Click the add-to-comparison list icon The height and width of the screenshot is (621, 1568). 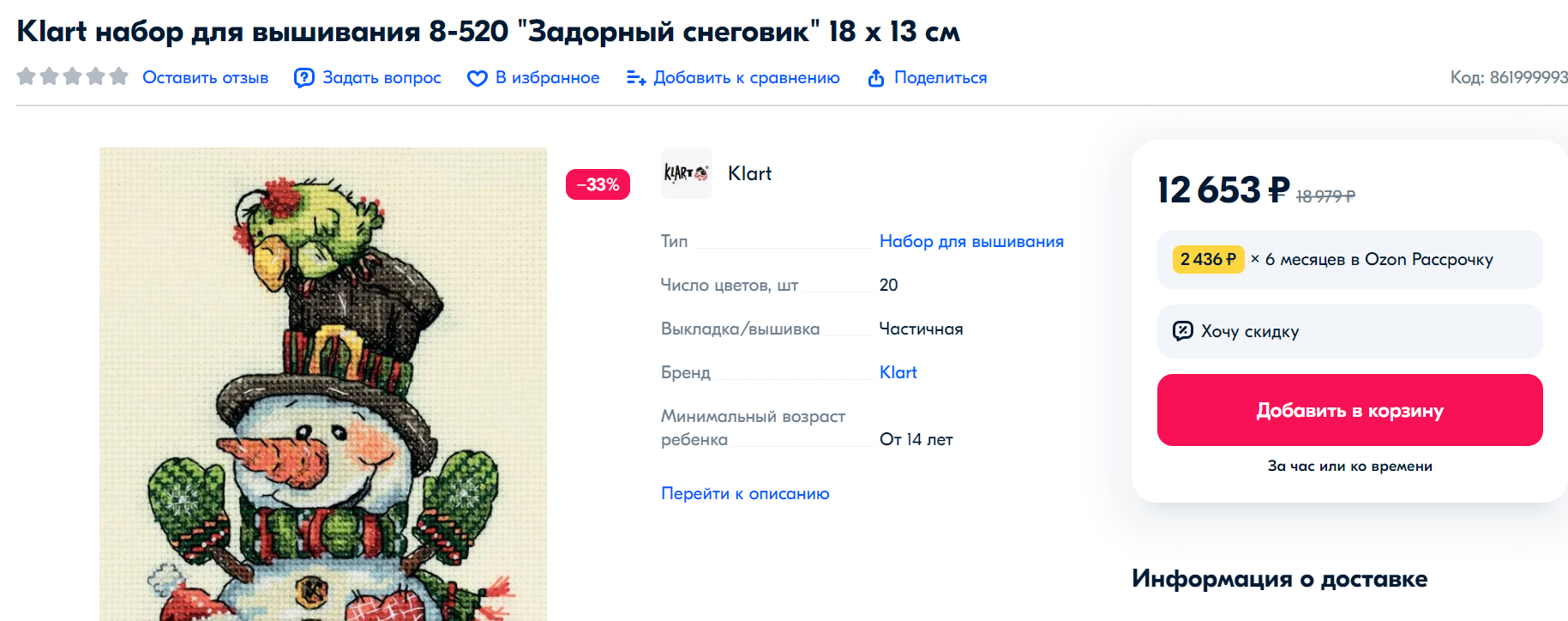pyautogui.click(x=635, y=78)
